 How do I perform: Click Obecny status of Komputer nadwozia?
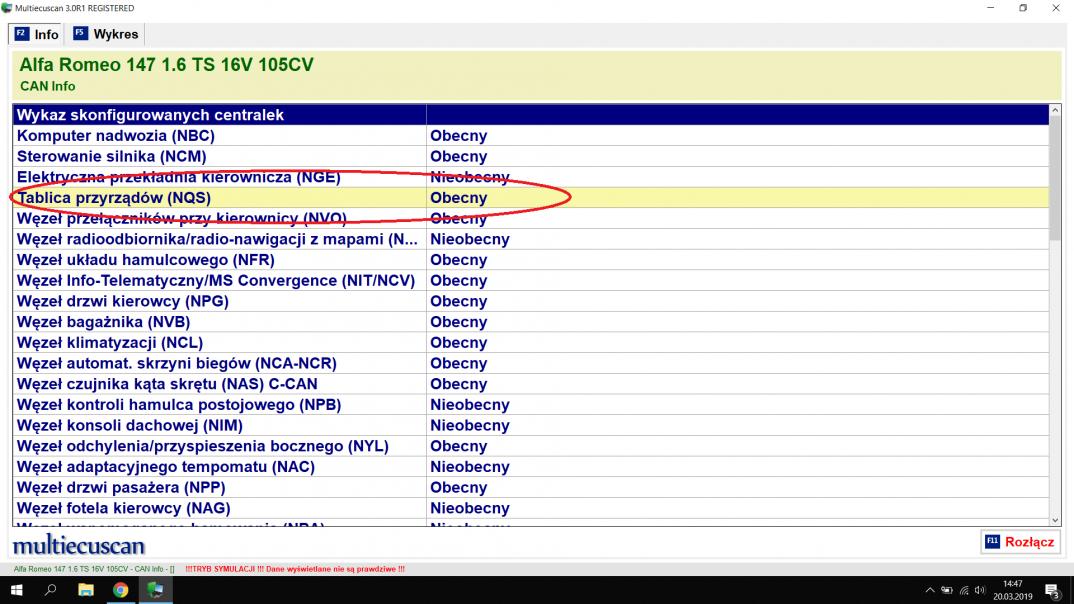tap(458, 136)
